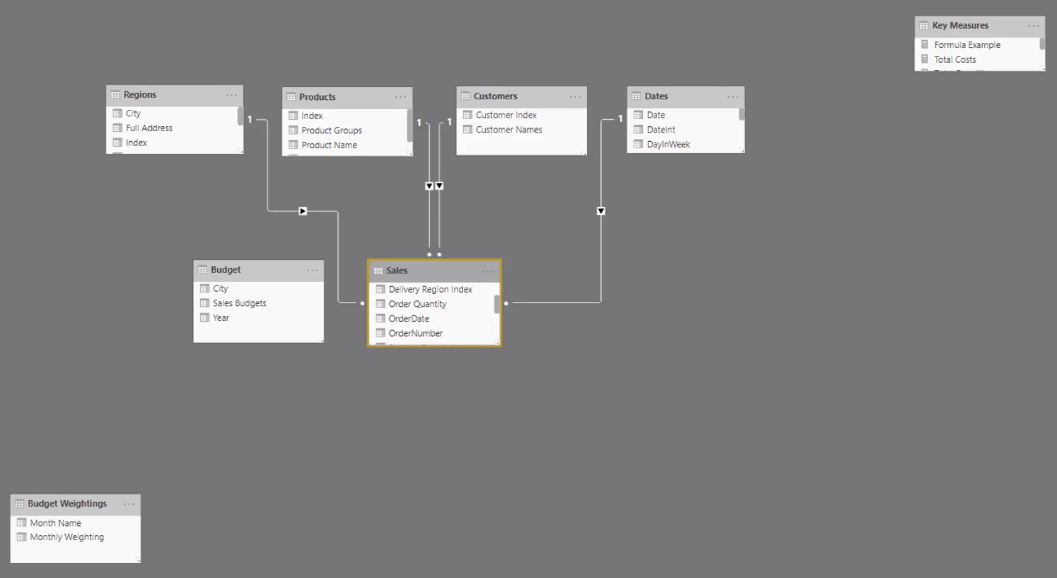Click the Key Measures table scrollbar

pyautogui.click(x=1042, y=45)
